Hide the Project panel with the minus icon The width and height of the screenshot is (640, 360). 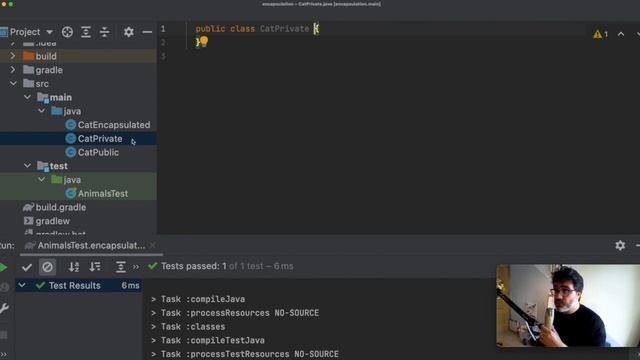[x=147, y=32]
